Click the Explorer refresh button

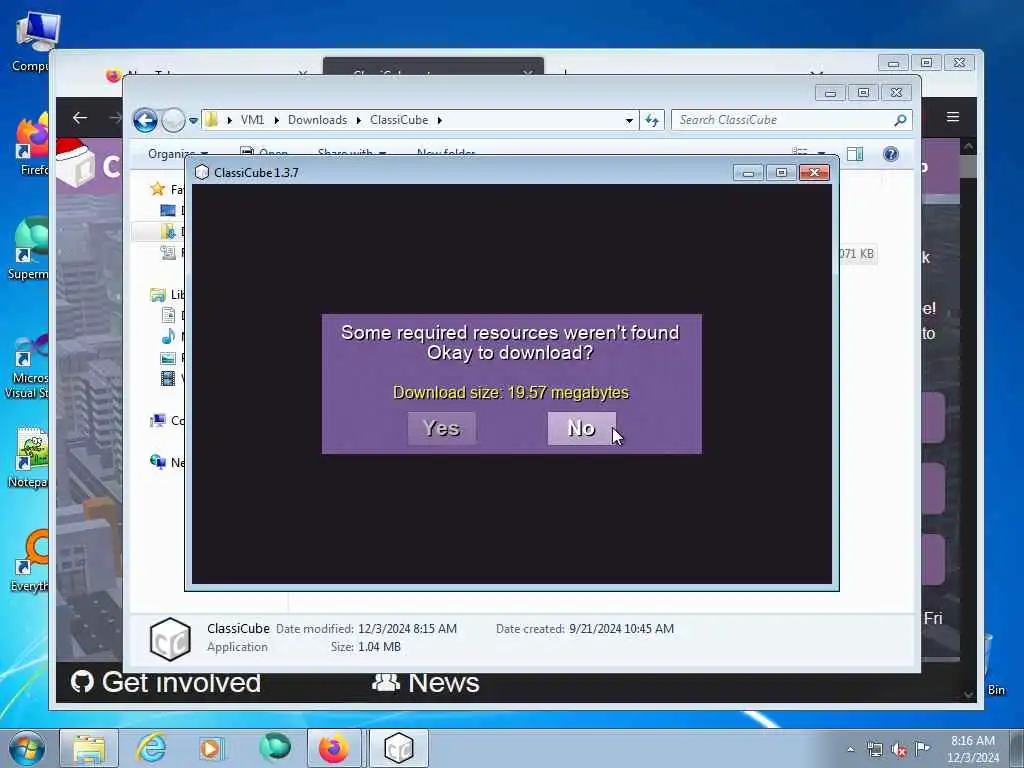tap(652, 120)
